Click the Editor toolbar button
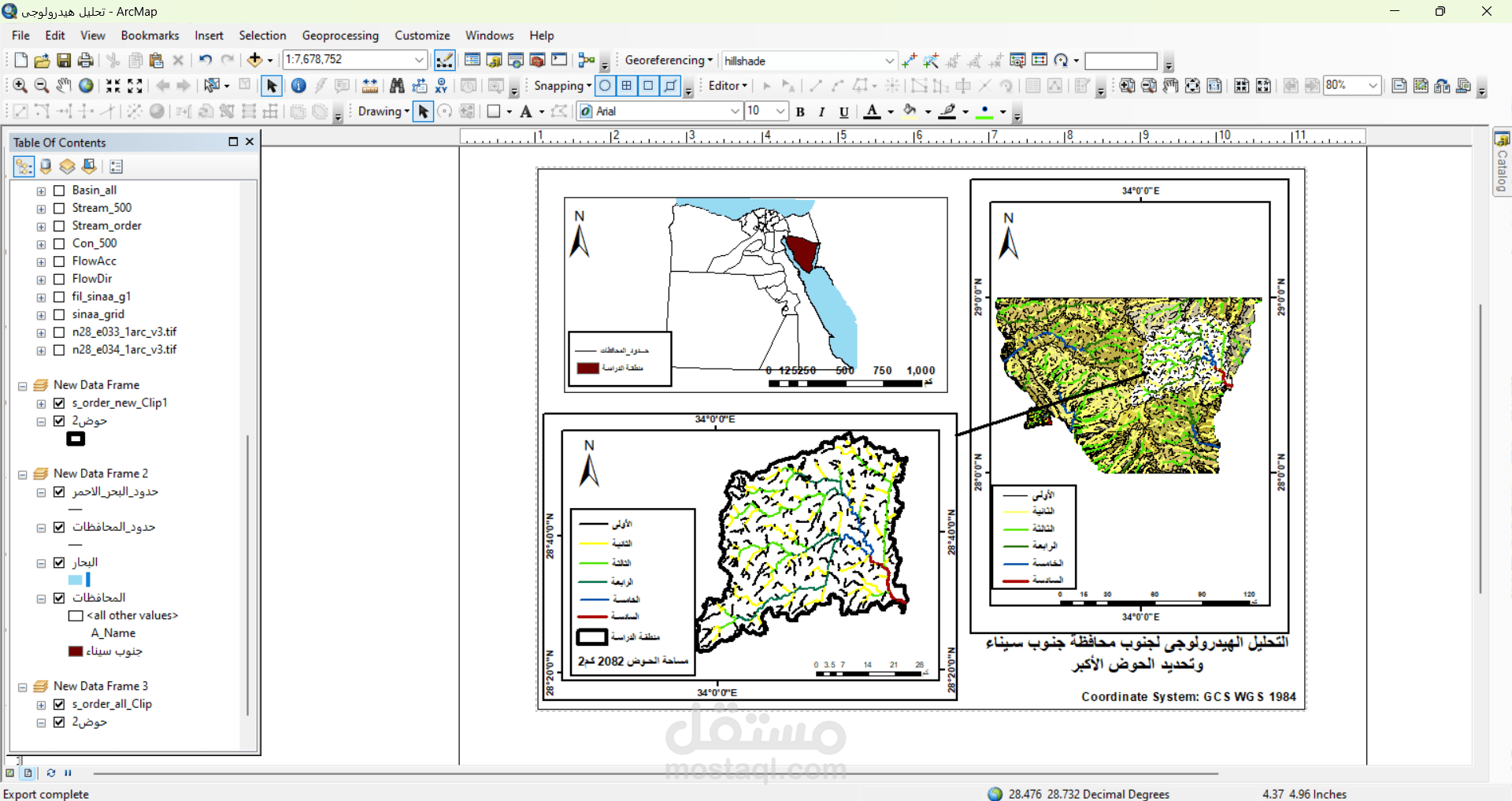The width and height of the screenshot is (1512, 801). coord(727,86)
